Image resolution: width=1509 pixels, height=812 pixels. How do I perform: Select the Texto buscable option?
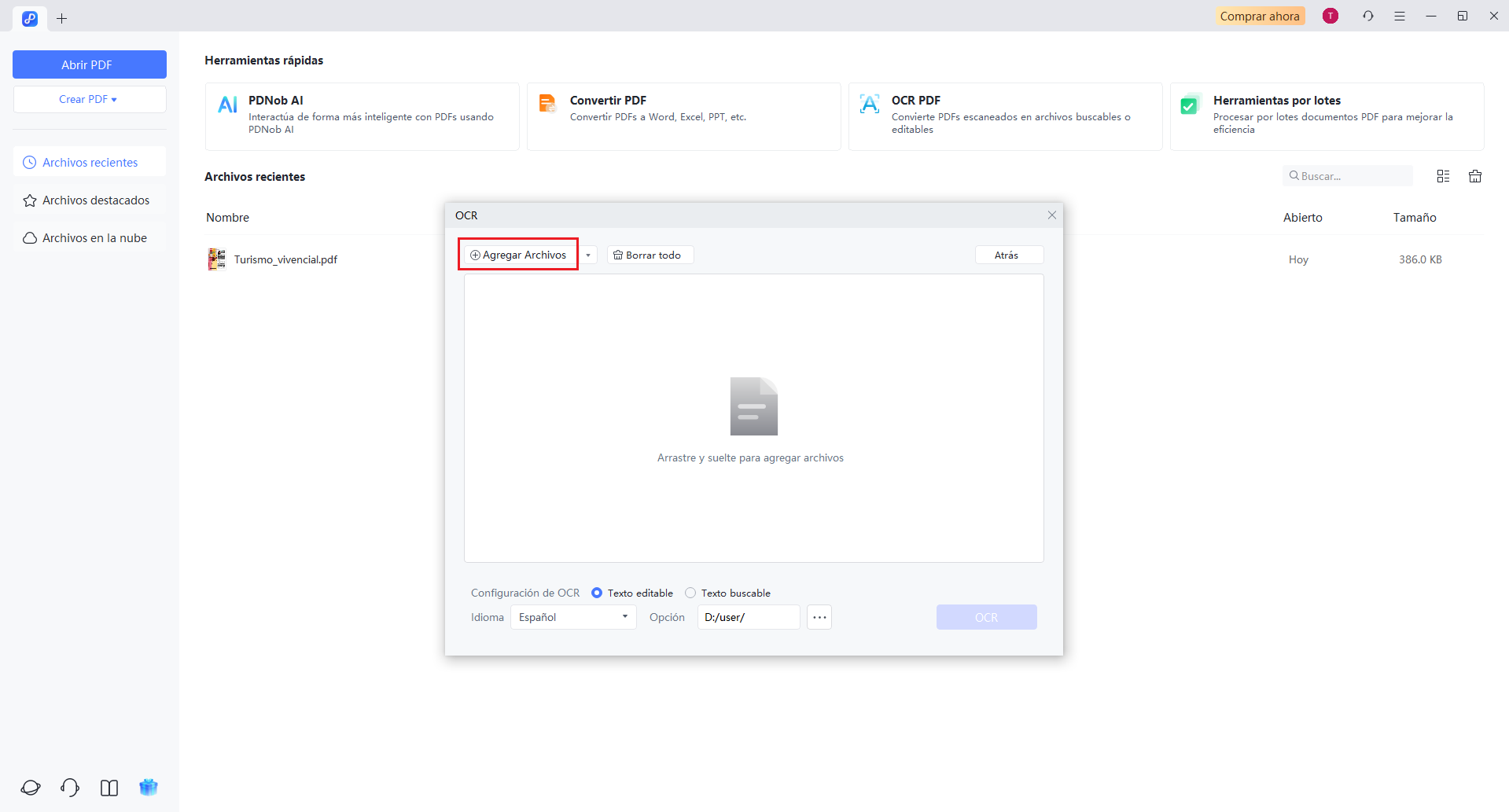690,593
